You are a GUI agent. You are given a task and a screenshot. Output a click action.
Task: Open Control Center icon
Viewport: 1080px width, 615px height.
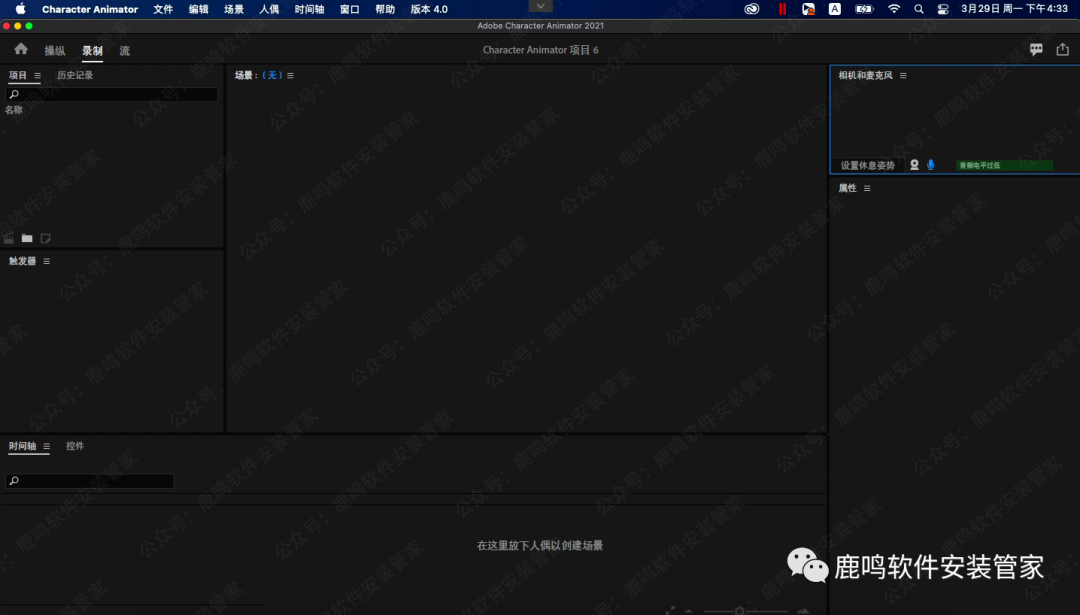click(x=943, y=9)
